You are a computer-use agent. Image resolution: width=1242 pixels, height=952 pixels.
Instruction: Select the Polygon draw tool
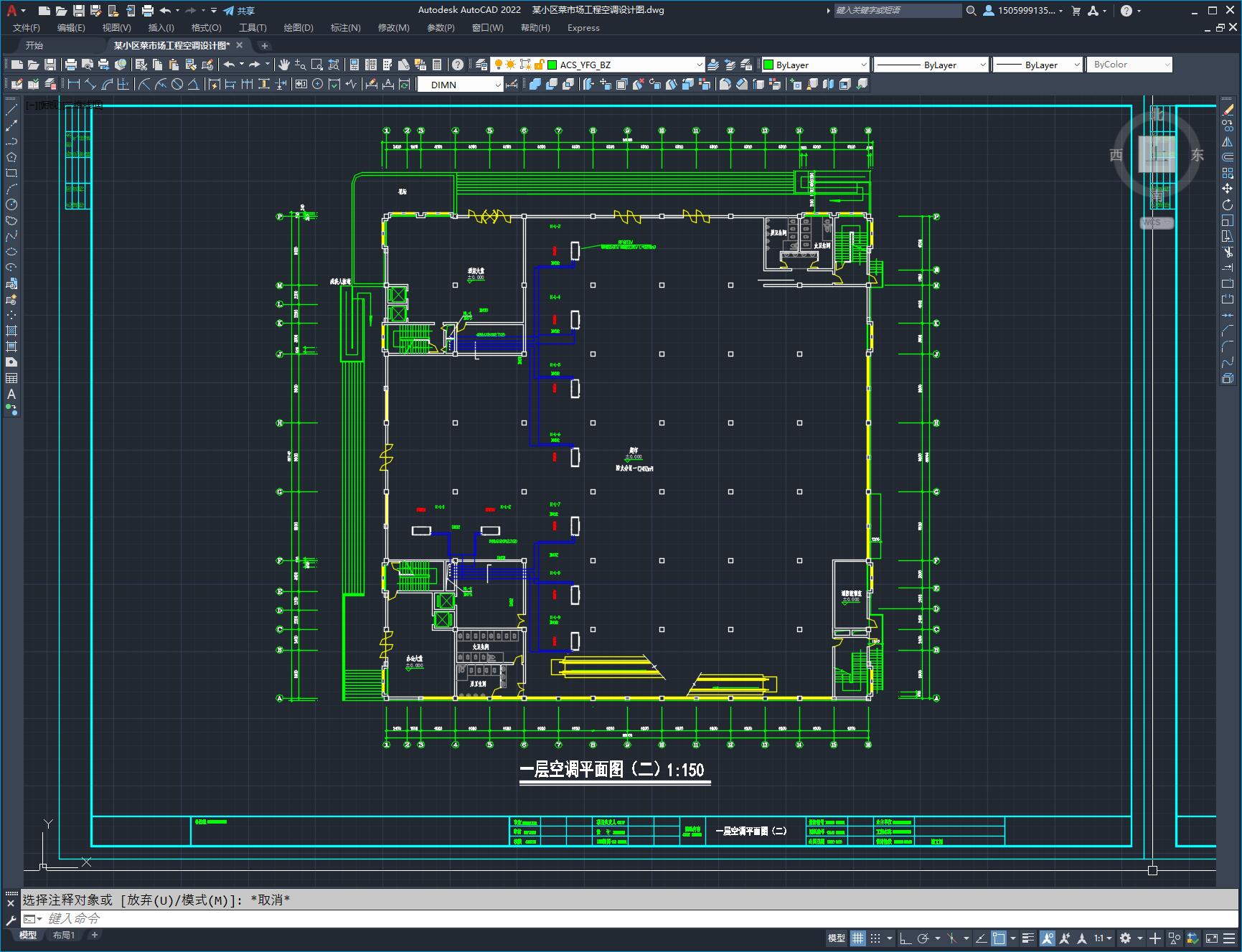click(11, 157)
